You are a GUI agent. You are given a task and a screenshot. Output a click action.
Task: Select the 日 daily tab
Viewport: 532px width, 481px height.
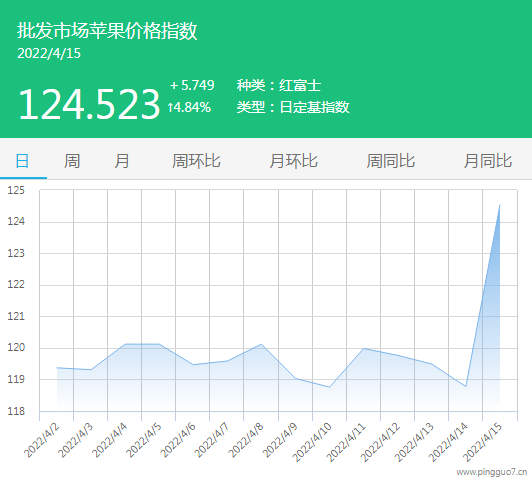click(x=22, y=161)
